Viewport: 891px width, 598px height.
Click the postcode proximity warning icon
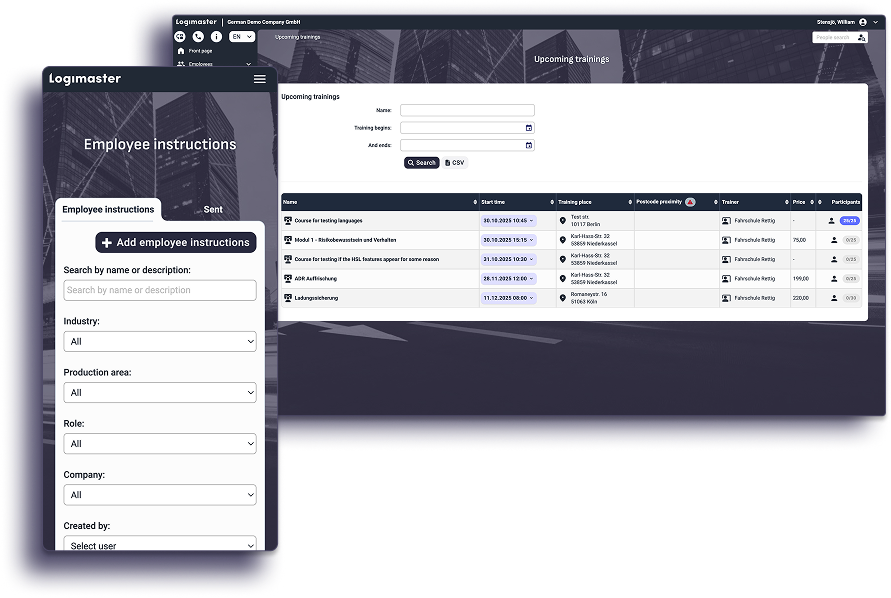coord(690,202)
